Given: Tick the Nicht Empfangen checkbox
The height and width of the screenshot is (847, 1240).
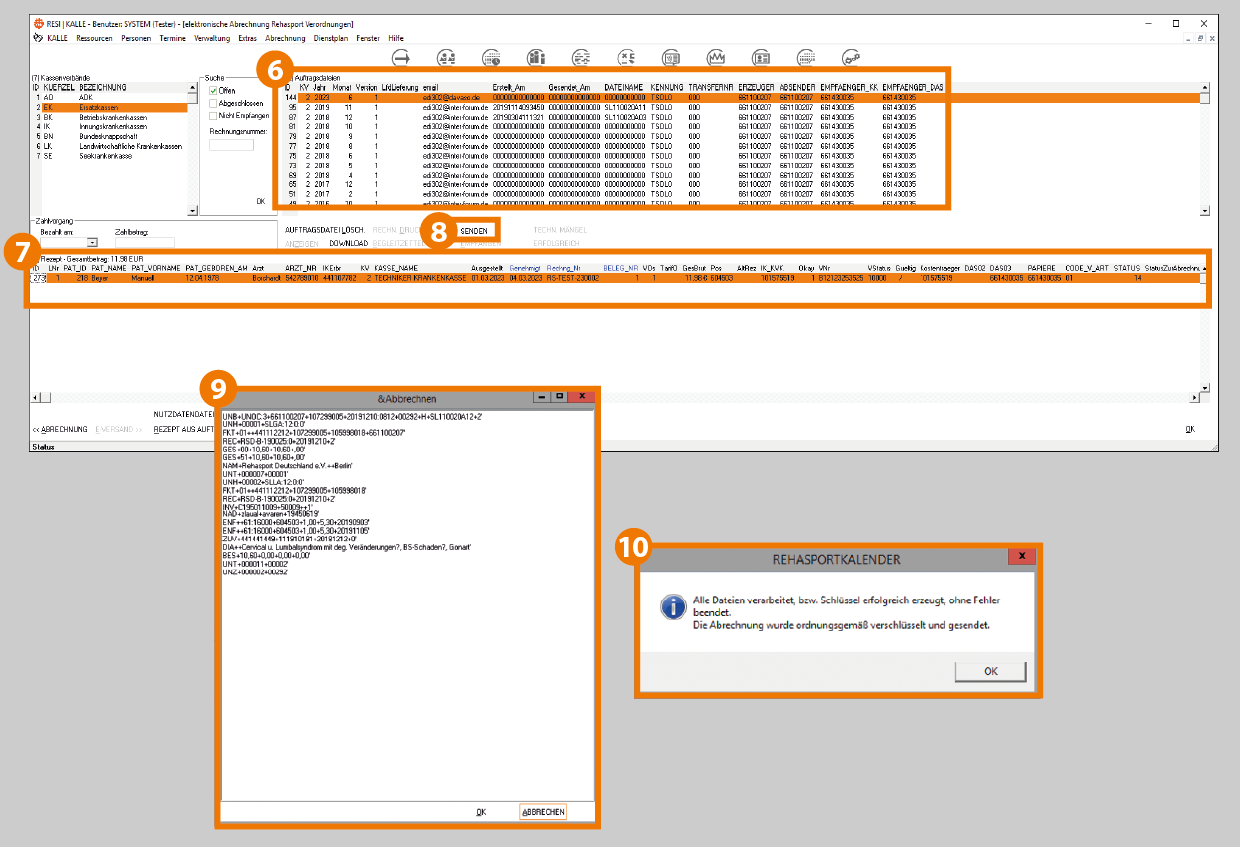Looking at the screenshot, I should 213,116.
